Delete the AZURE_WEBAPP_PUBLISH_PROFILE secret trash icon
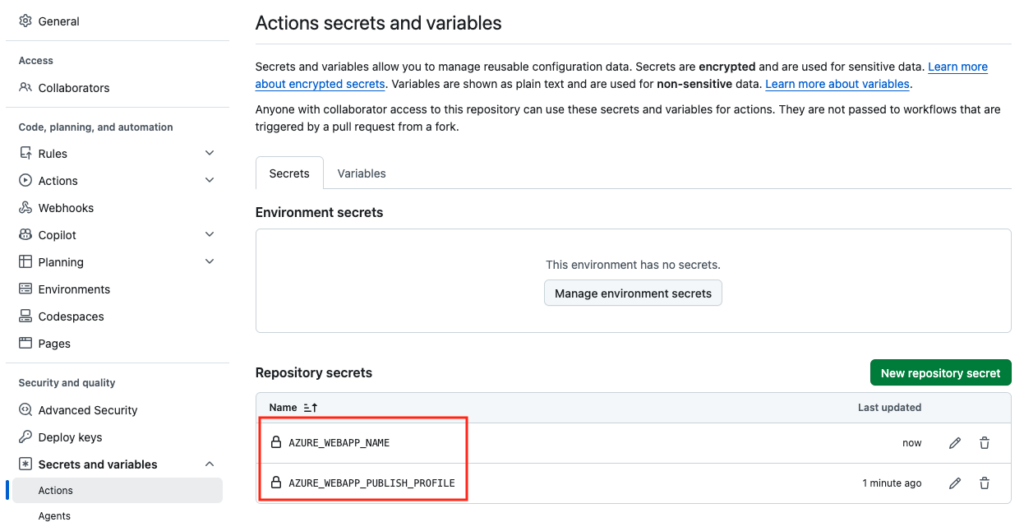Image resolution: width=1024 pixels, height=522 pixels. [x=984, y=483]
